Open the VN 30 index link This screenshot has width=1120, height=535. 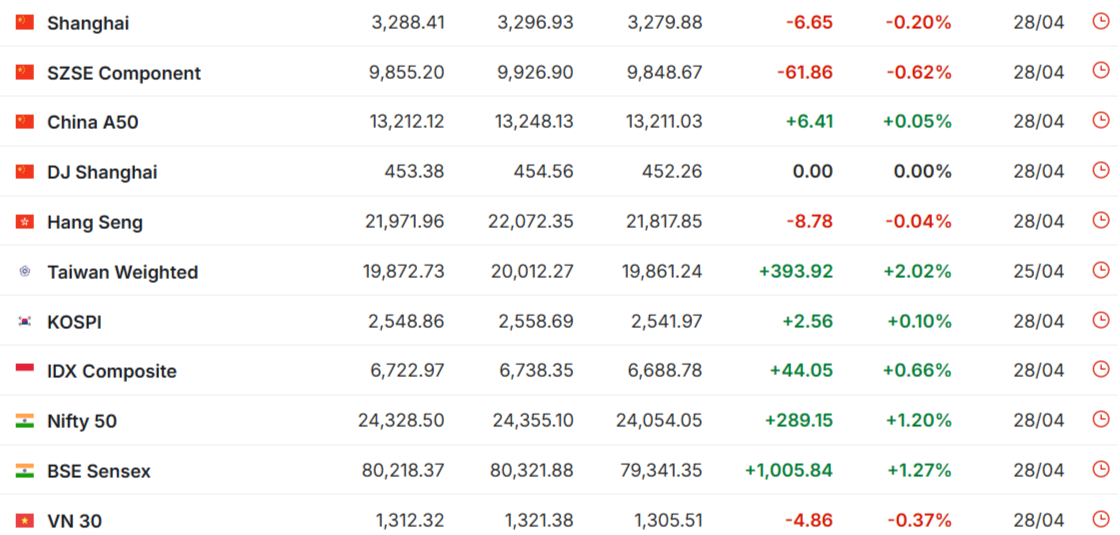coord(74,521)
